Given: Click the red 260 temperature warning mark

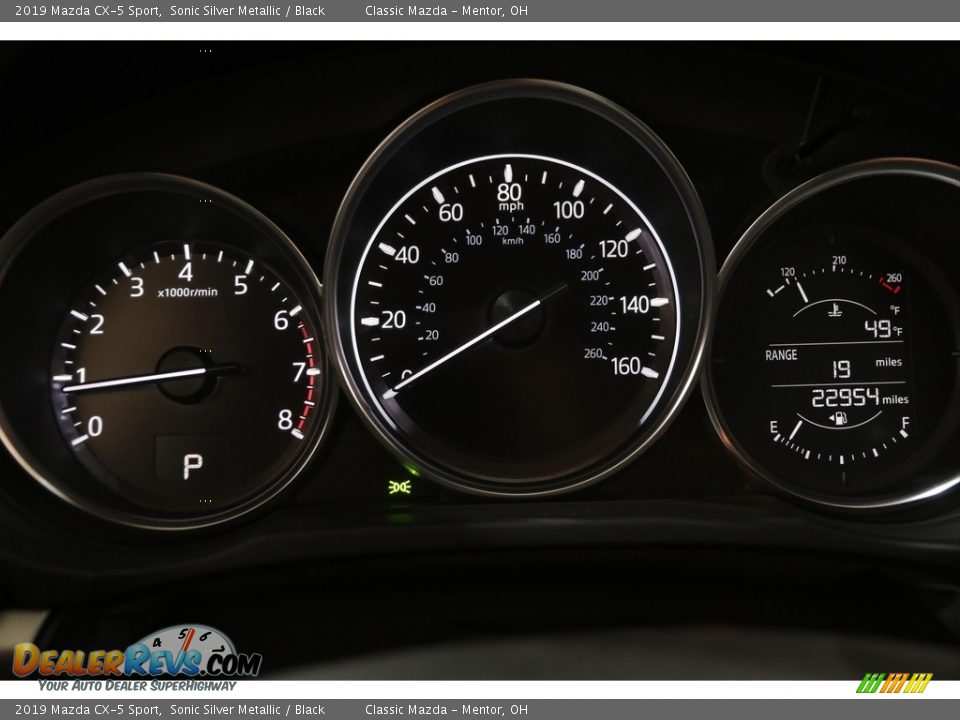Looking at the screenshot, I should tap(891, 281).
